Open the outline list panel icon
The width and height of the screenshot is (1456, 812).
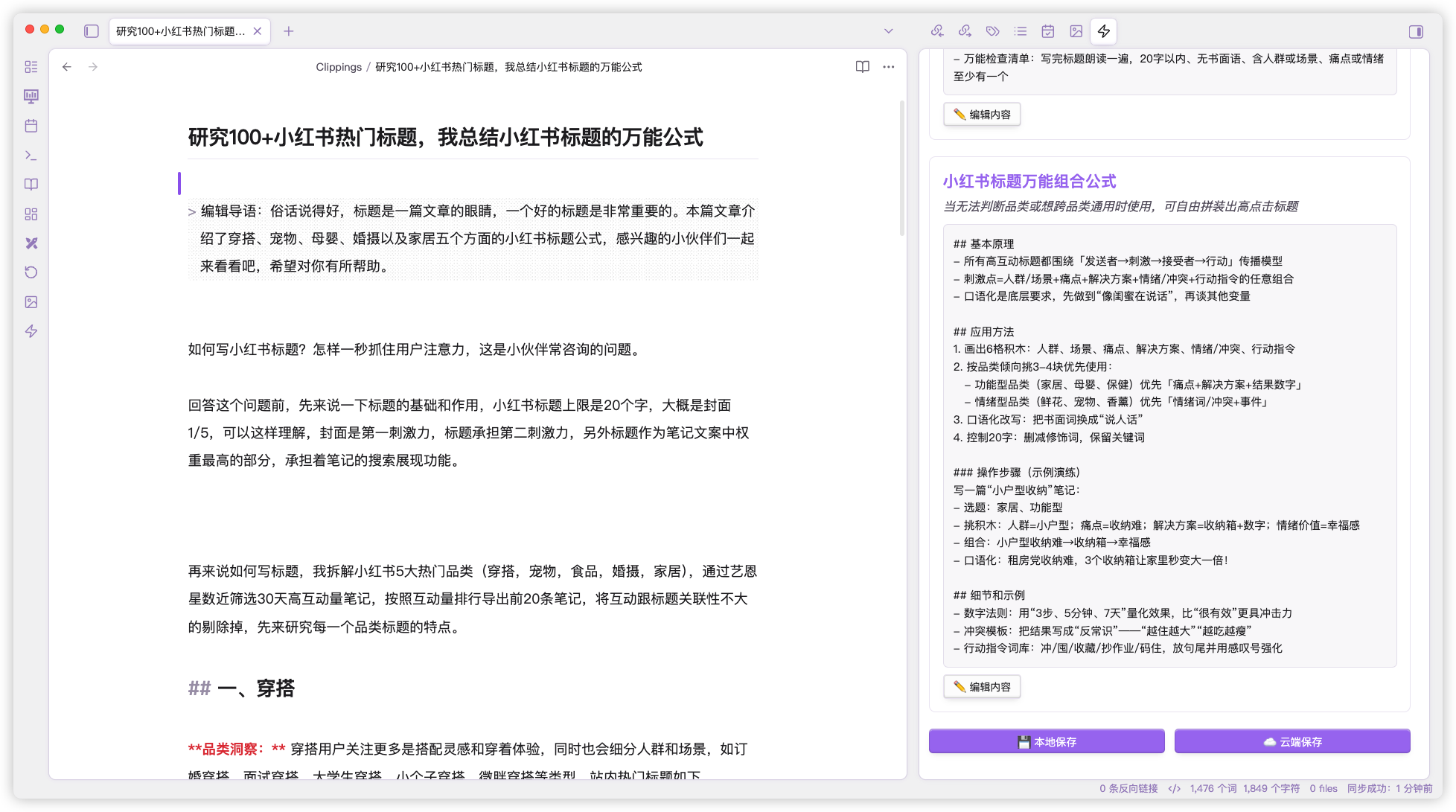(x=1021, y=31)
